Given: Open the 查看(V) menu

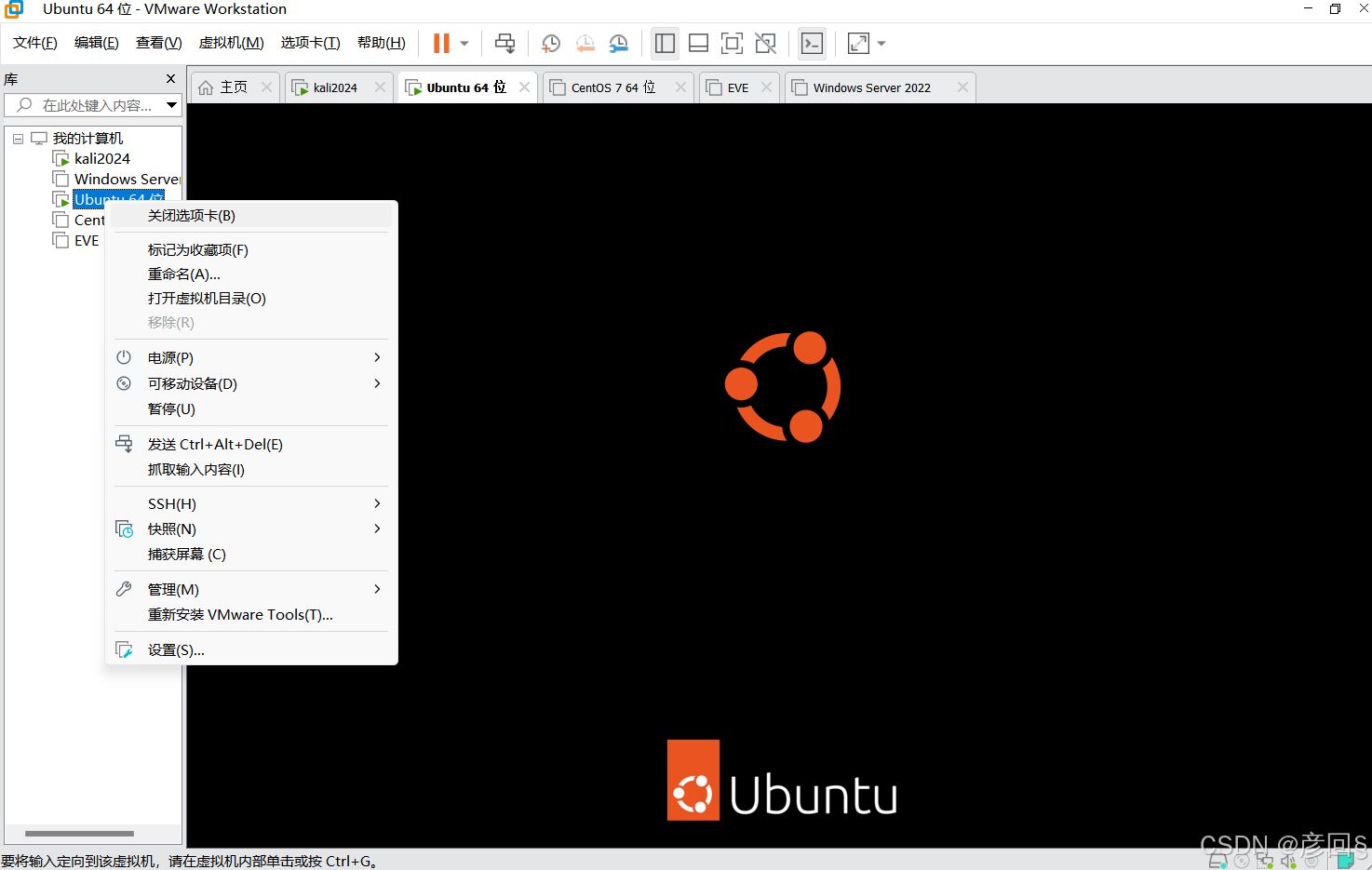Looking at the screenshot, I should 159,43.
